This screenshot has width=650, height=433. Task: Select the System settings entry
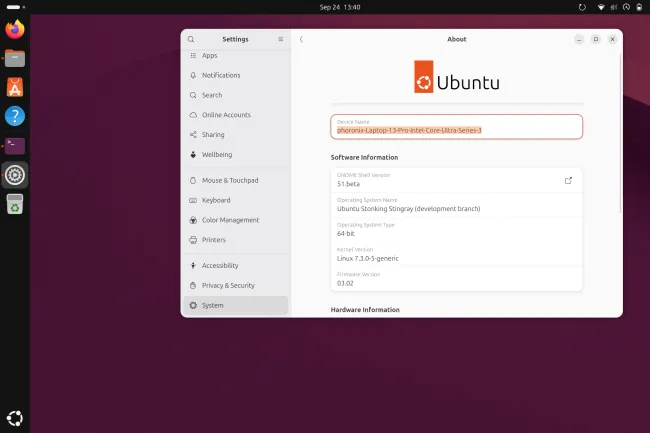(x=236, y=305)
